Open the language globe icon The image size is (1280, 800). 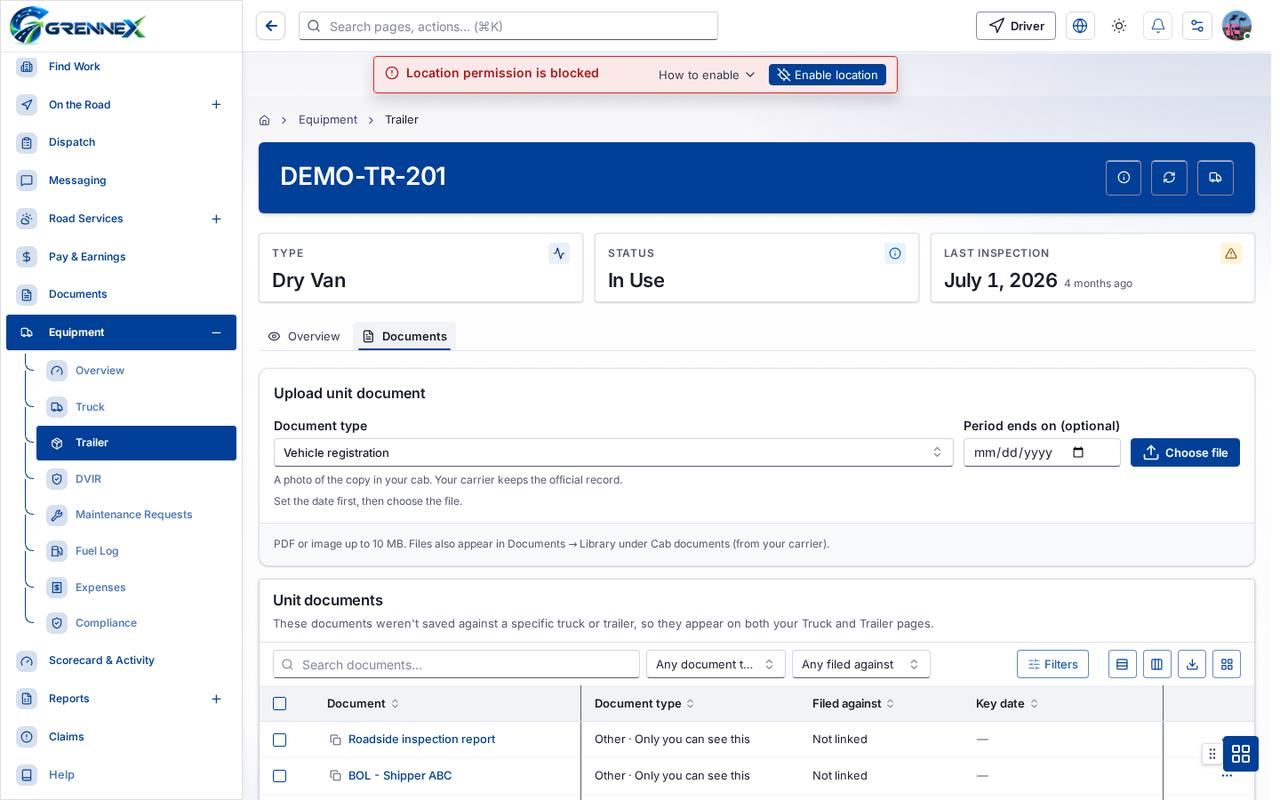point(1080,26)
